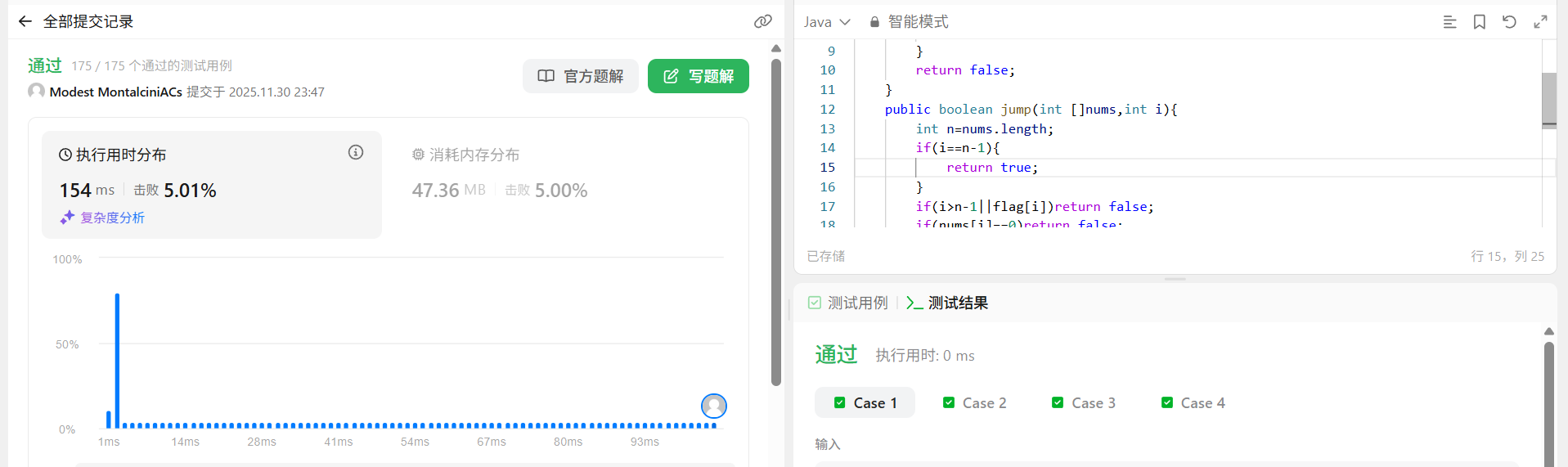Click the '击败 5.01%' runtime percentile

pos(175,191)
